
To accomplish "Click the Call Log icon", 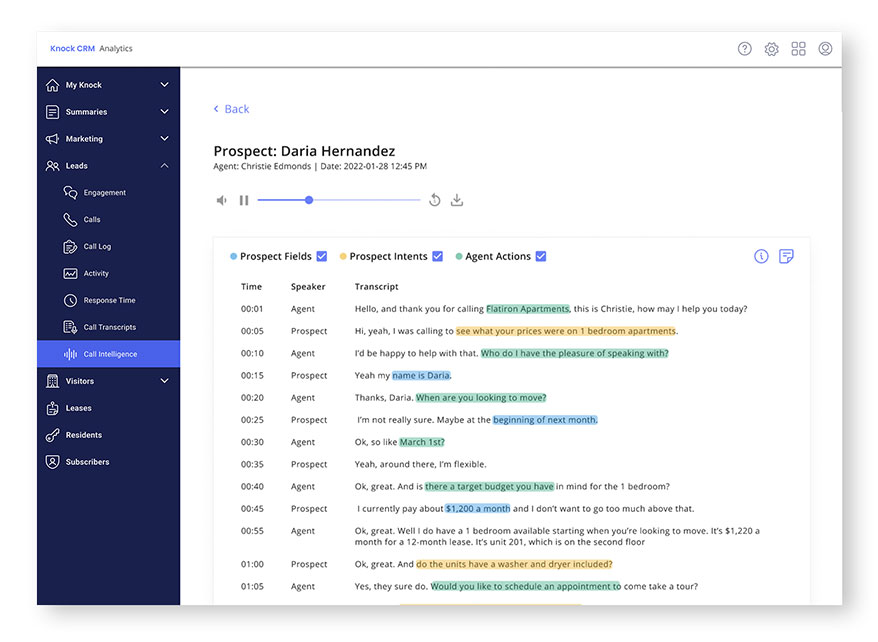I will 70,246.
